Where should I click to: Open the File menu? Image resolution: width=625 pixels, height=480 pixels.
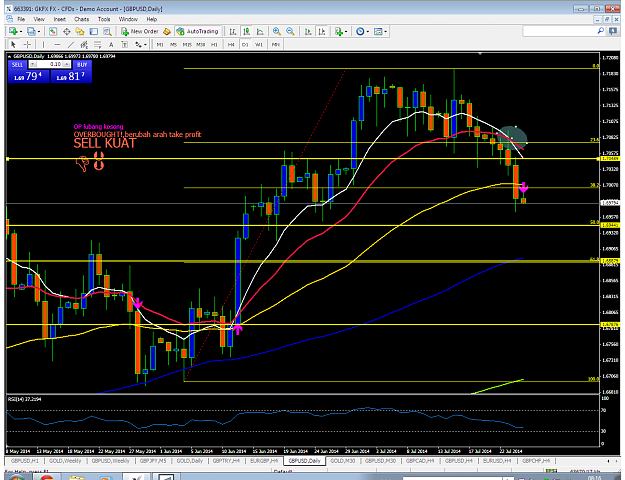click(21, 19)
